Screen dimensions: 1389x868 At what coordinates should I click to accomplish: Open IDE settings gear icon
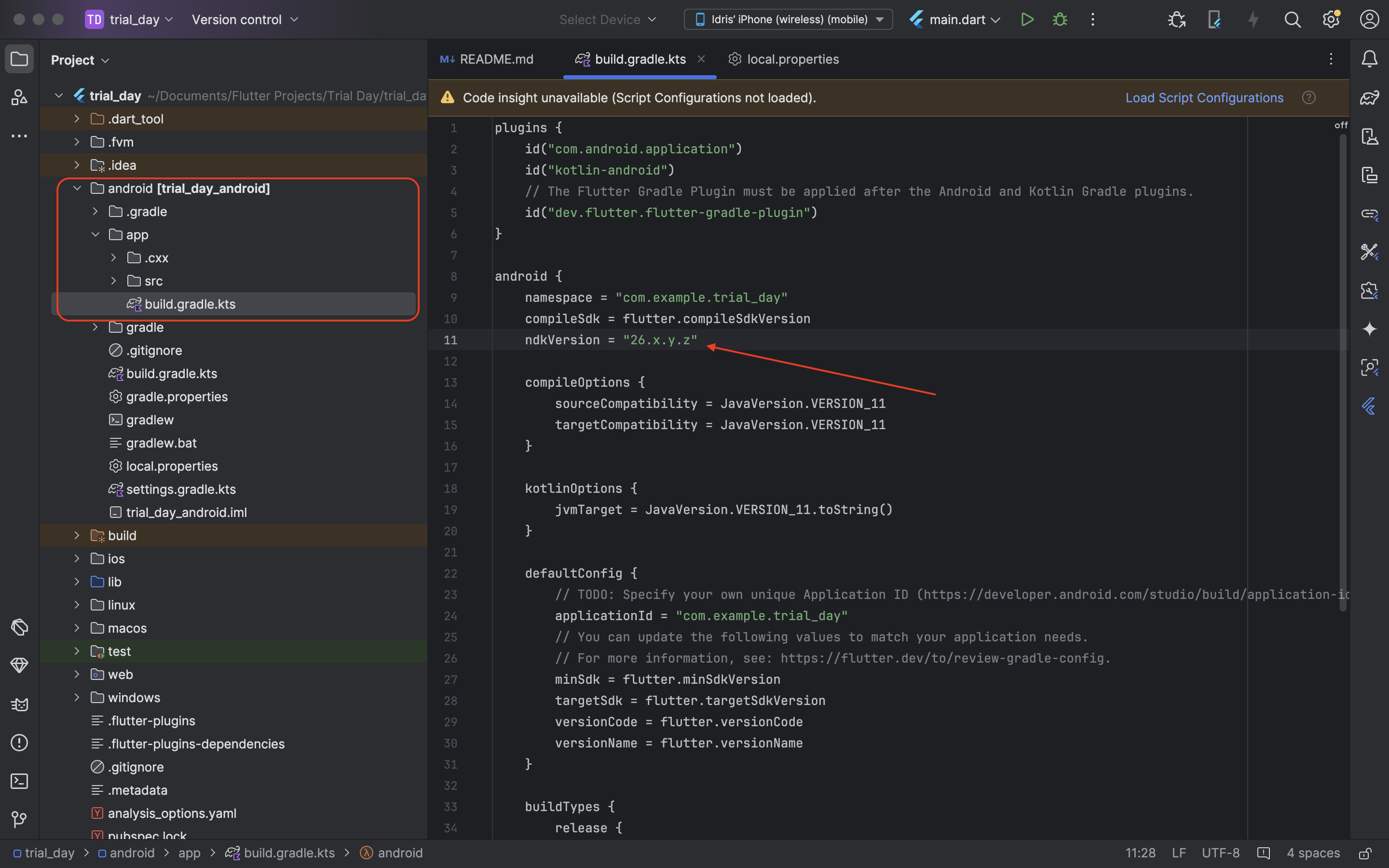[x=1331, y=19]
